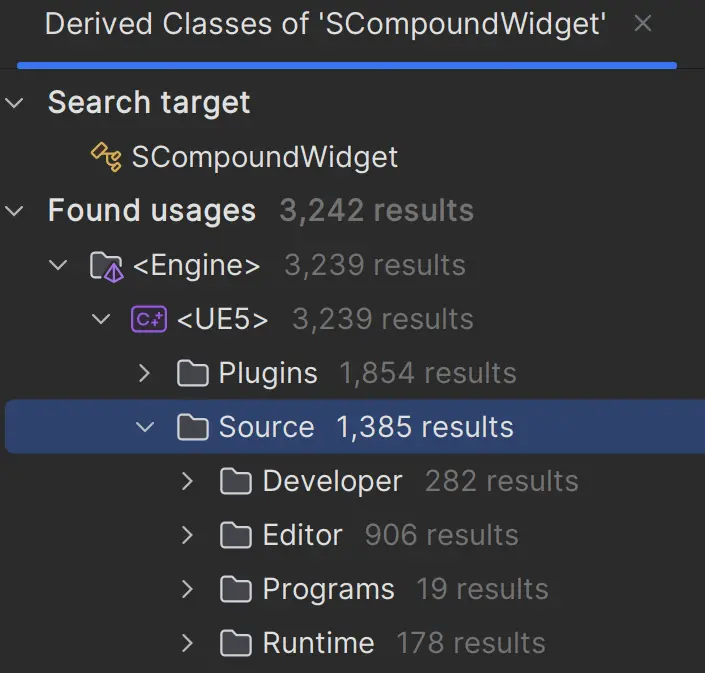This screenshot has height=673, width=705.
Task: Click the Editor folder icon
Action: [236, 536]
